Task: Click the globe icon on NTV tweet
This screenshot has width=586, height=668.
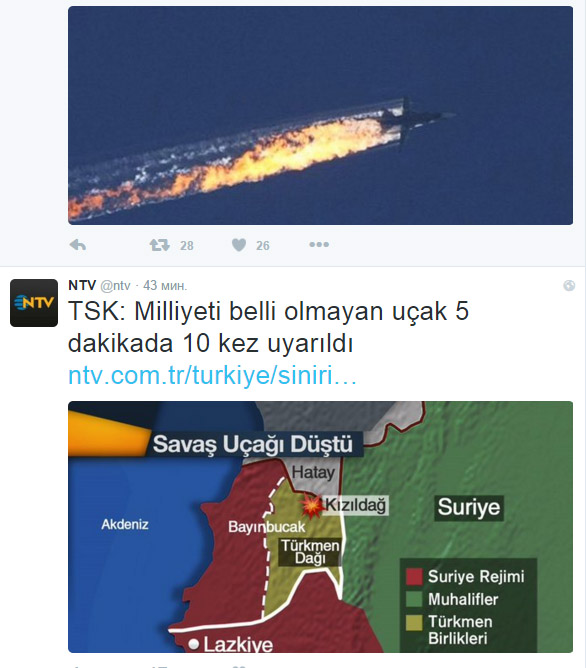Action: coord(569,285)
